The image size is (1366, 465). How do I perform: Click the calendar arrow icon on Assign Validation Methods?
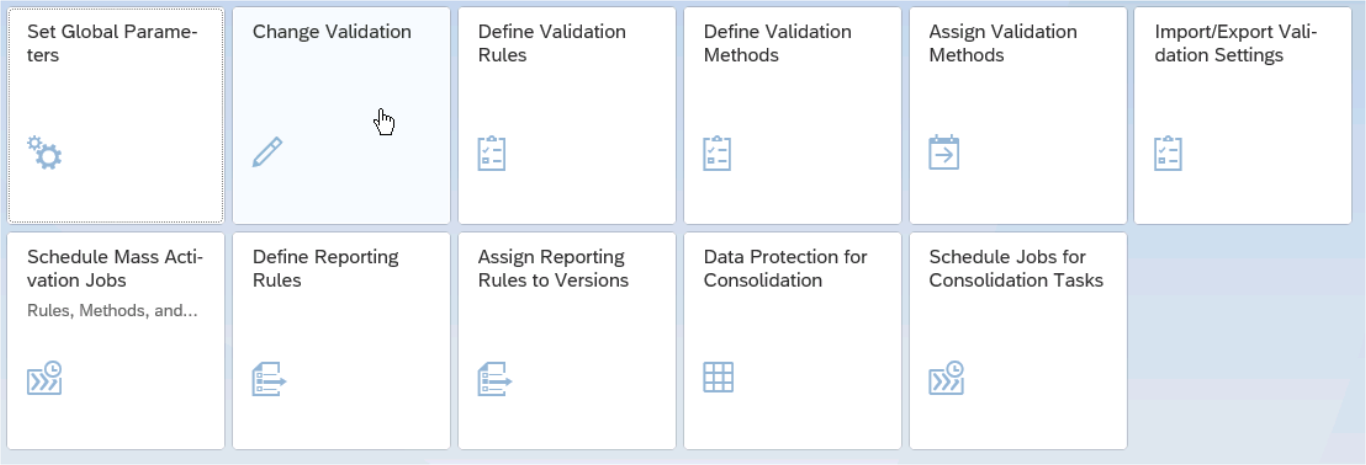point(943,152)
